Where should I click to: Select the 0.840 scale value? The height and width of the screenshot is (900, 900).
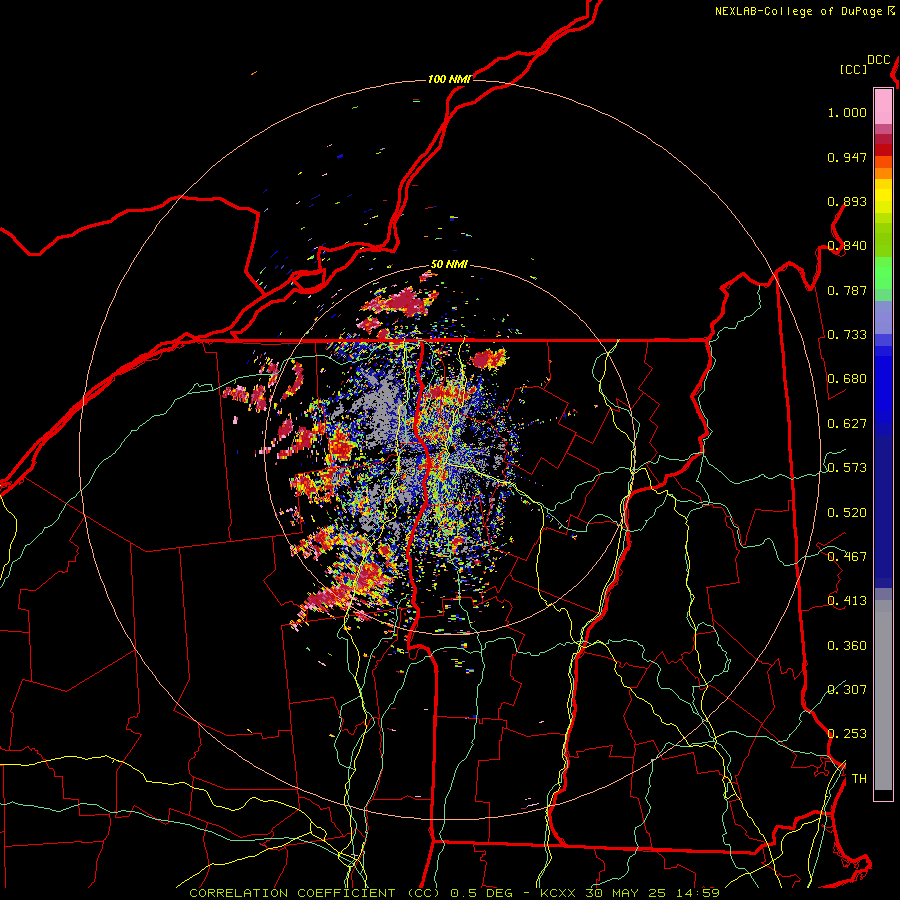pos(847,246)
